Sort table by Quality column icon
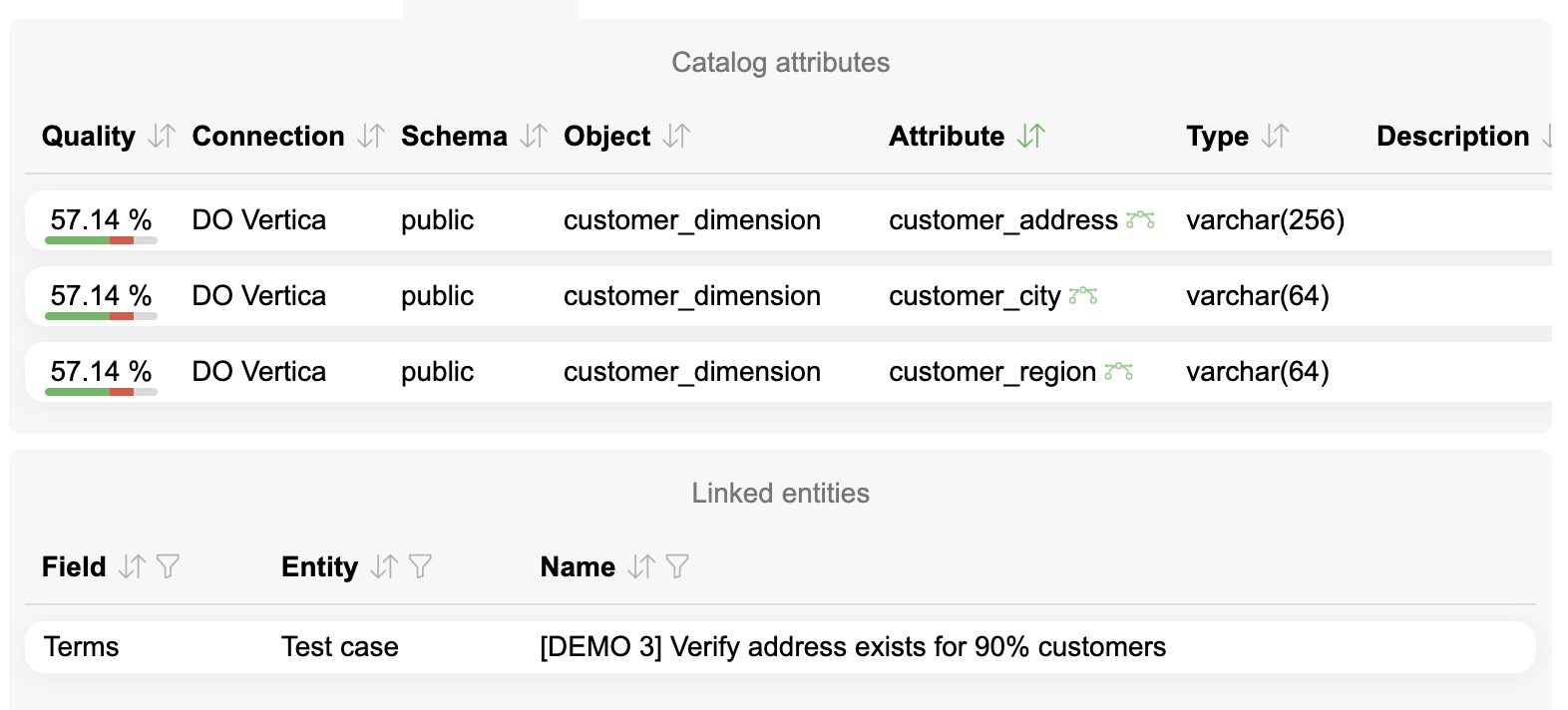 [x=162, y=136]
